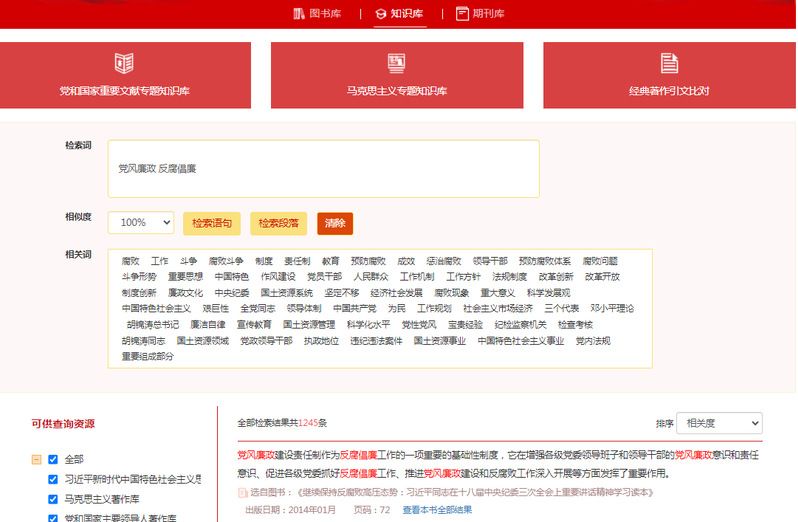Collapse the 全部 resource tree node
Viewport: 798px width, 522px height.
(x=37, y=459)
